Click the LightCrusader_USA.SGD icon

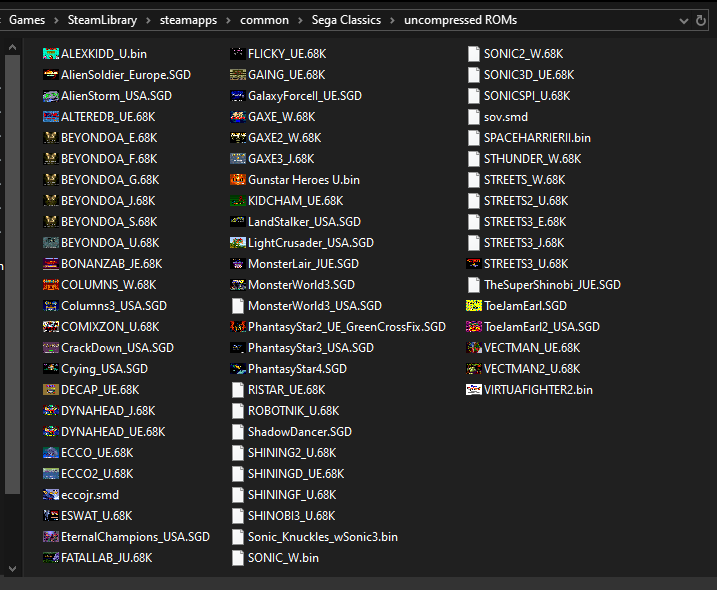238,243
